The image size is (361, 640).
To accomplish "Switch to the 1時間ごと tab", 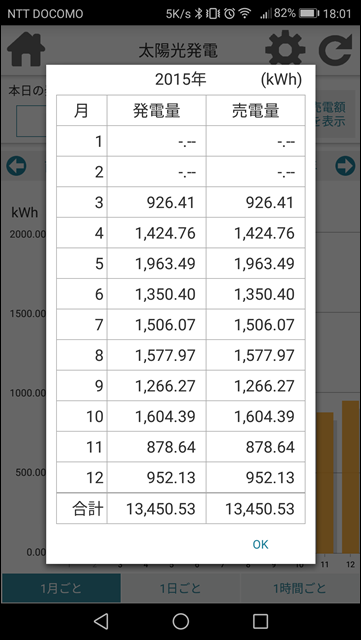I will pyautogui.click(x=300, y=588).
